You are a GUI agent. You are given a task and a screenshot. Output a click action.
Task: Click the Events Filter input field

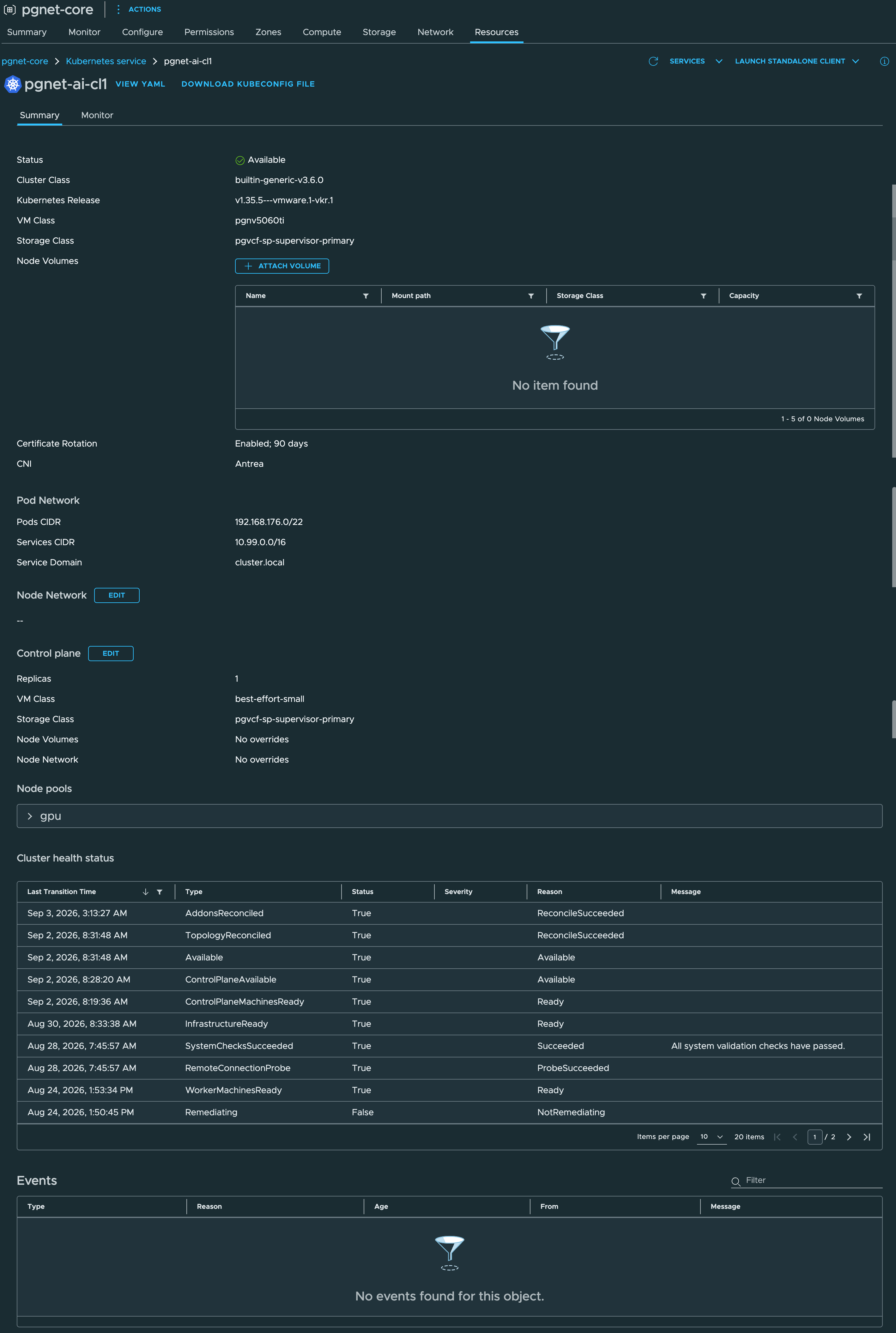(813, 1181)
